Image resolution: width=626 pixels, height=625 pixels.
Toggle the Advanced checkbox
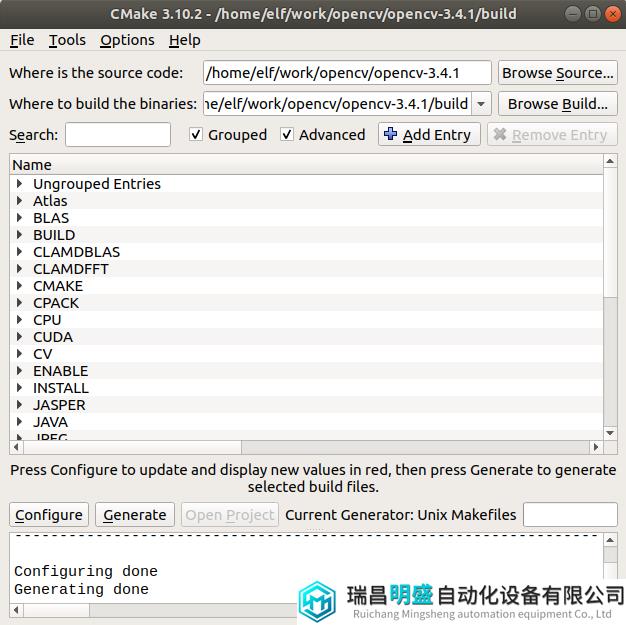click(287, 135)
